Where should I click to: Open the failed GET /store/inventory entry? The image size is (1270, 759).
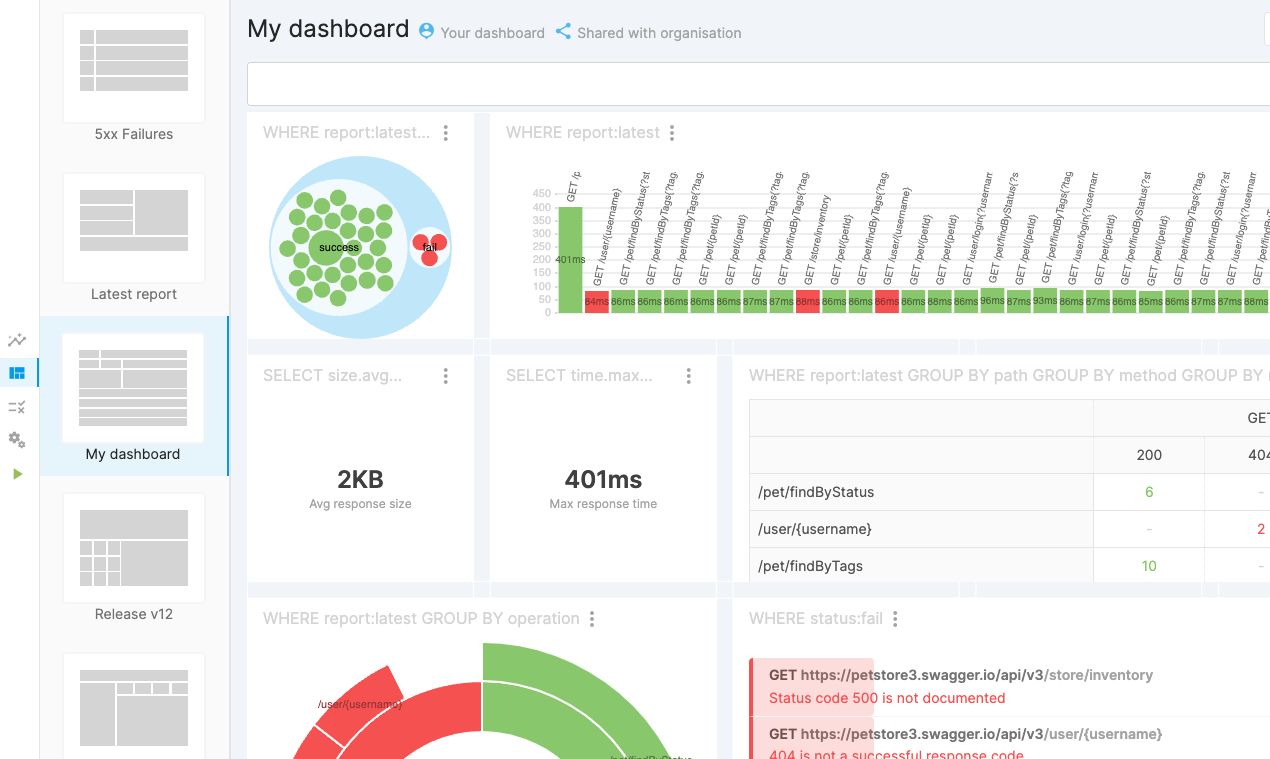click(1009, 687)
